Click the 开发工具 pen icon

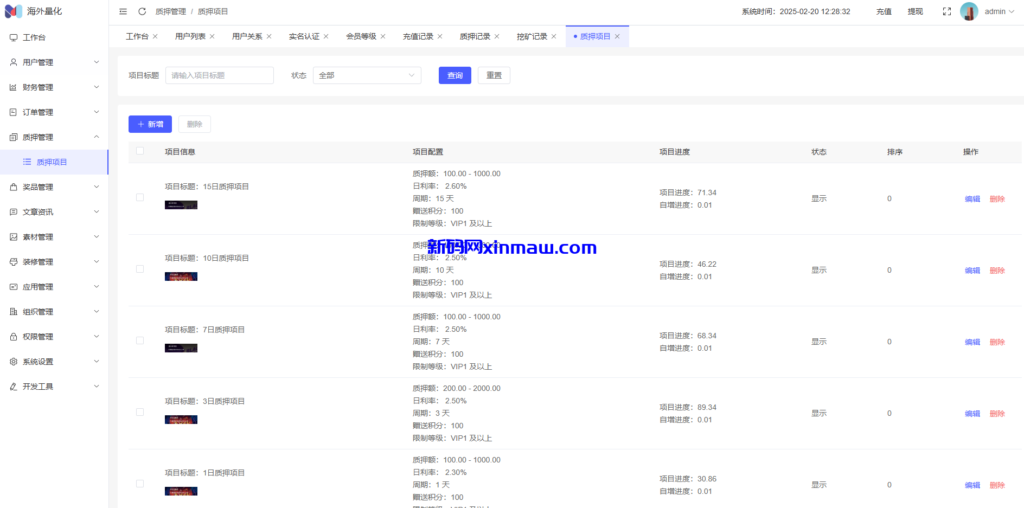[13, 387]
